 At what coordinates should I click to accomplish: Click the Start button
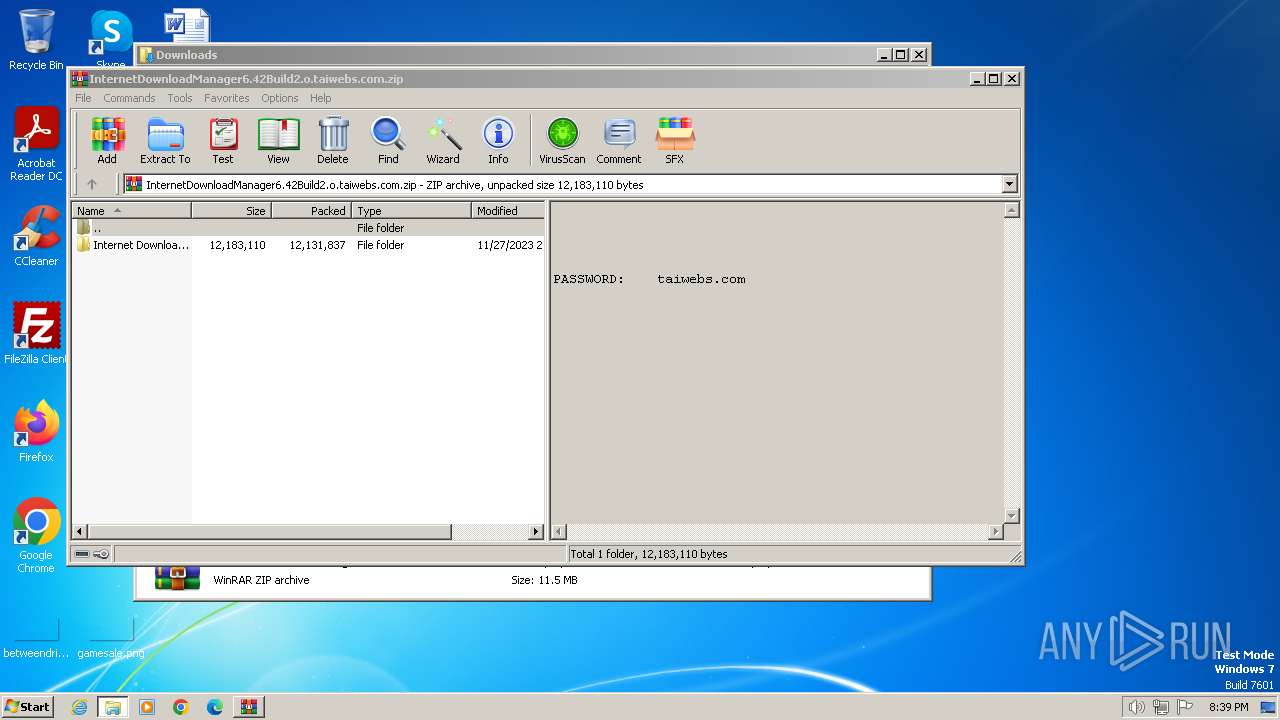(28, 707)
